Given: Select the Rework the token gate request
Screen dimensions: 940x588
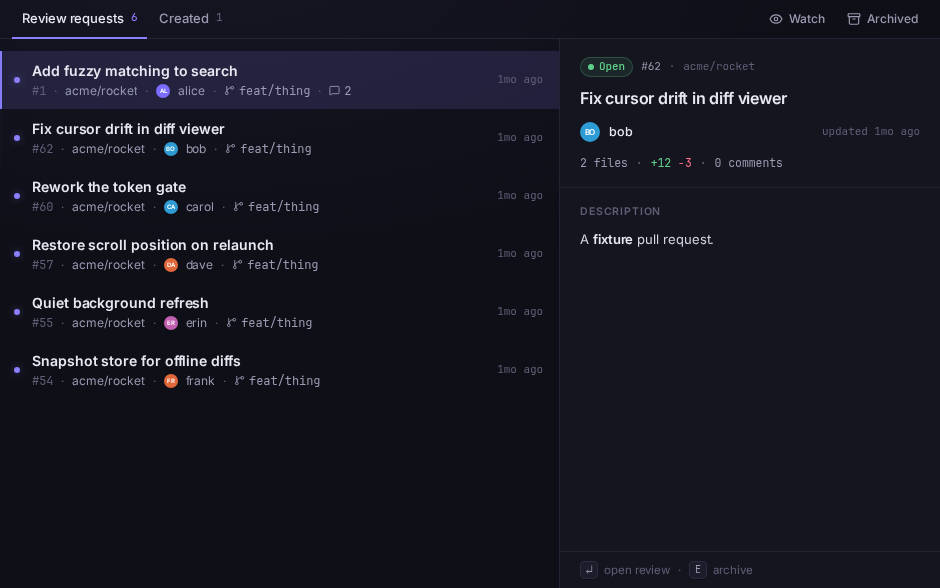Looking at the screenshot, I should click(x=279, y=196).
